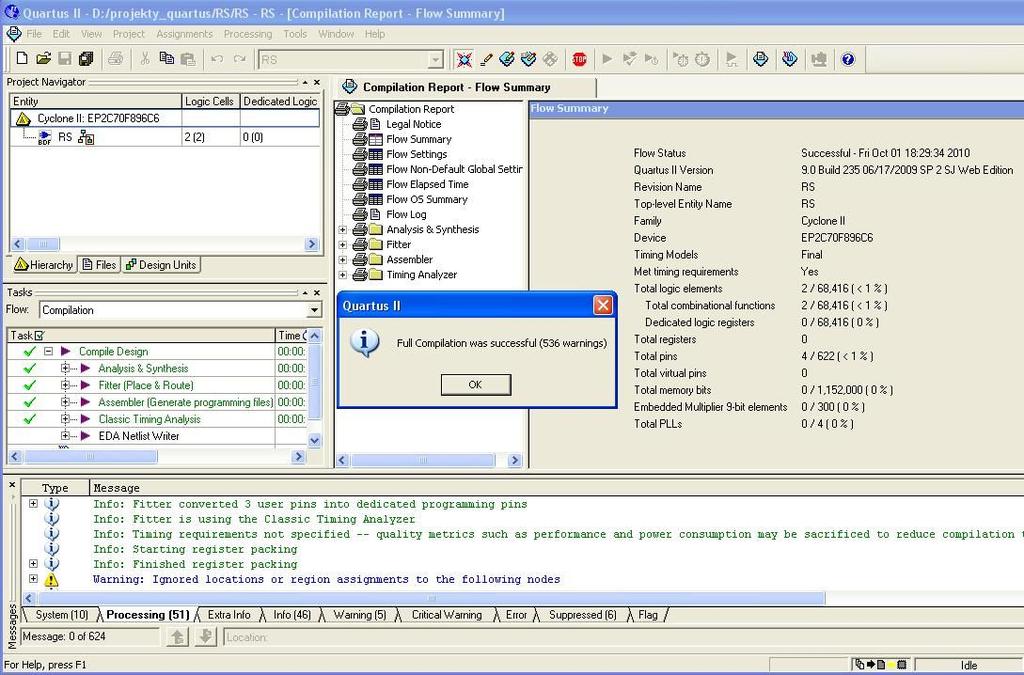This screenshot has width=1024, height=675.
Task: Click the blue Help question mark icon
Action: pos(848,59)
